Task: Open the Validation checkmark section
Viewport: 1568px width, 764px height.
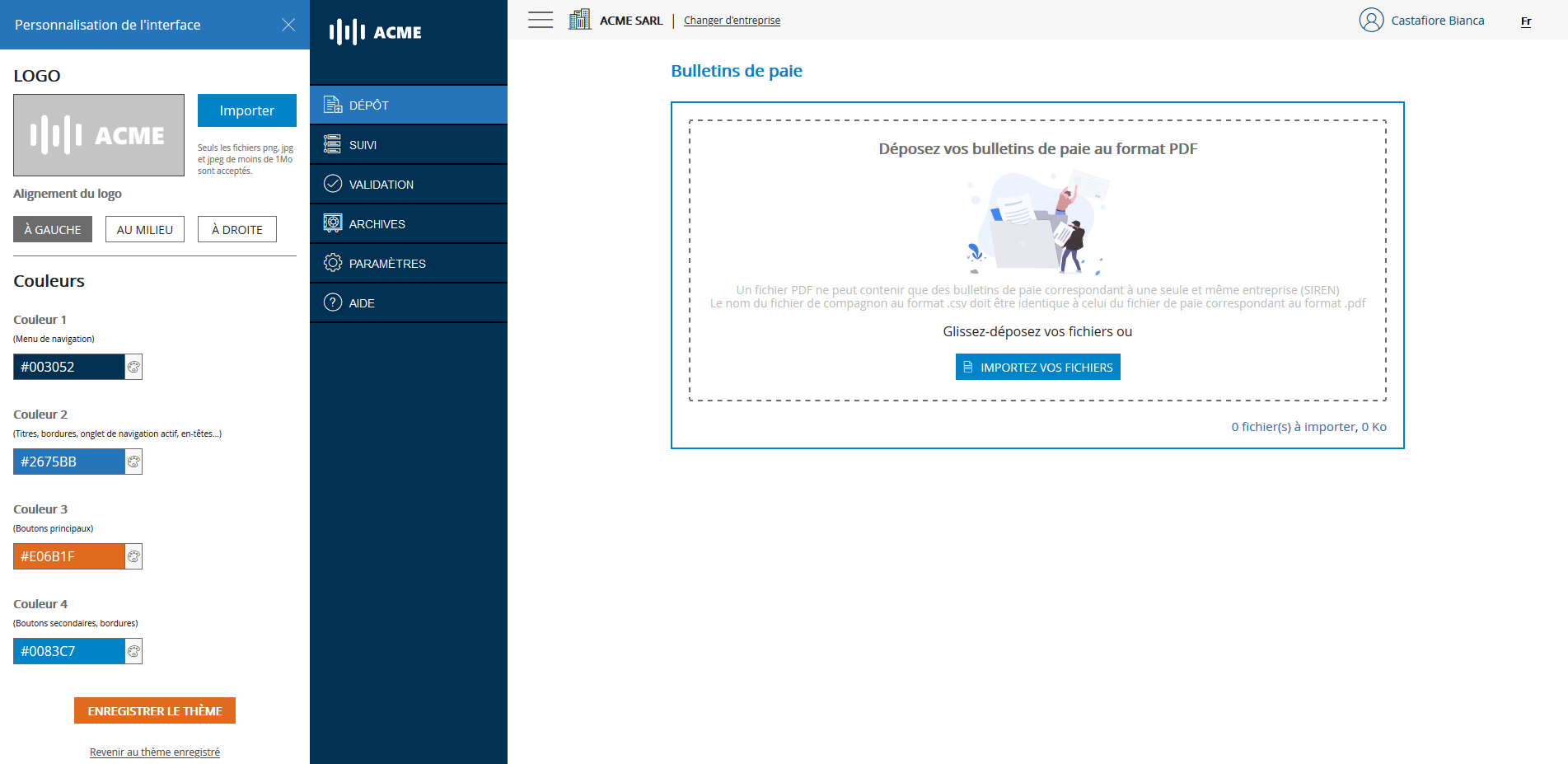Action: pos(333,184)
